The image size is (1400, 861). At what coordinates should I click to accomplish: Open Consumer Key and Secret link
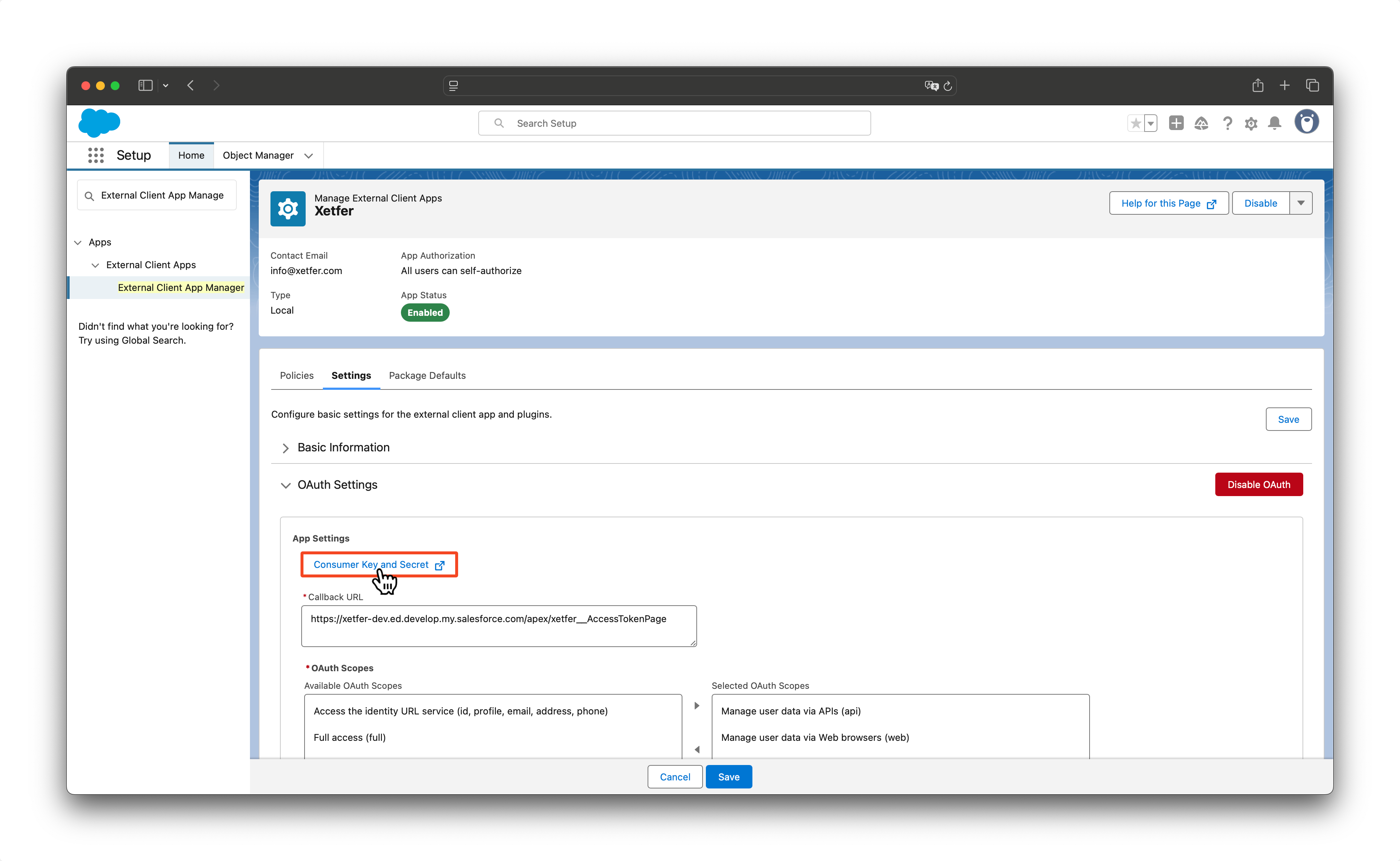(x=379, y=565)
